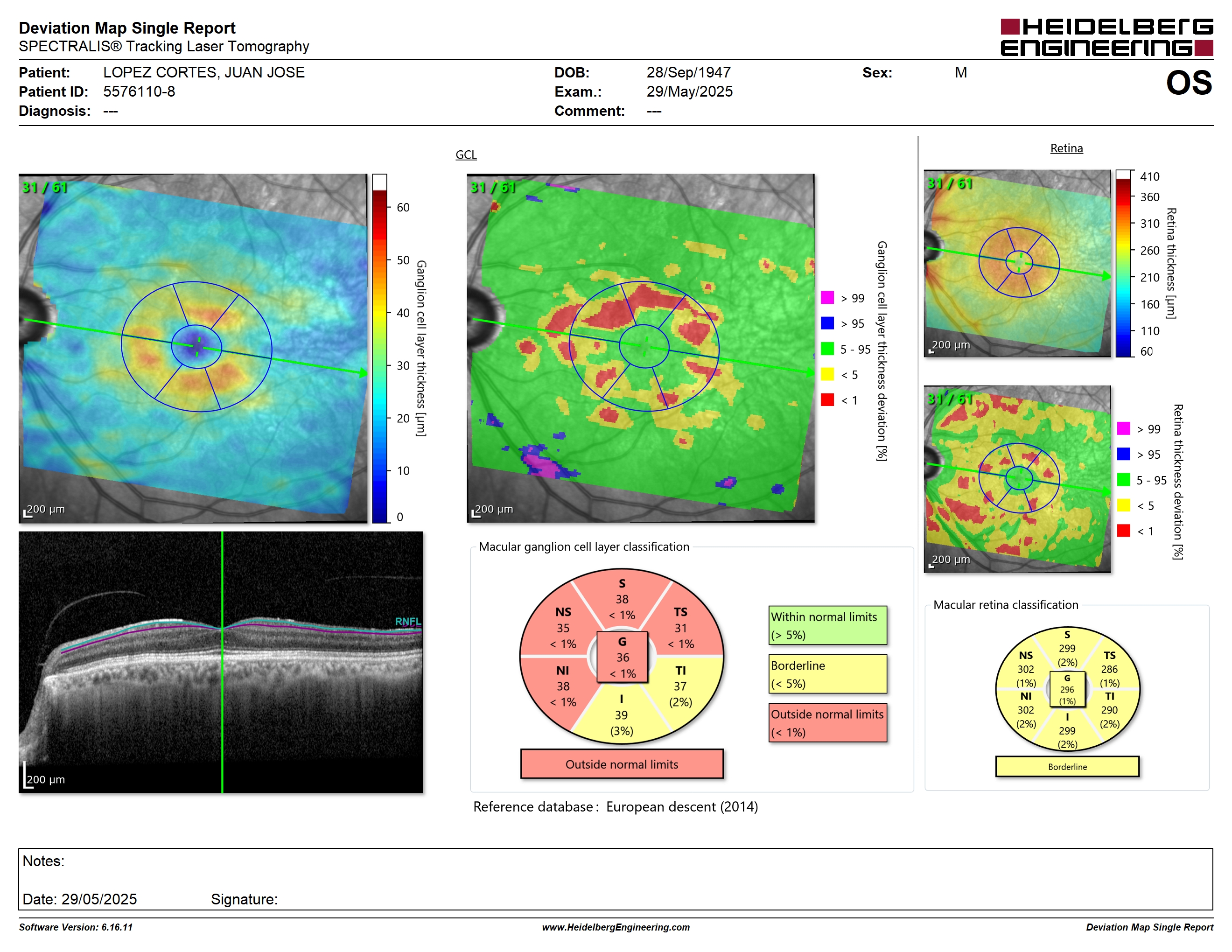The height and width of the screenshot is (952, 1232).
Task: Click the GCL Outside normal limits result bar
Action: tap(622, 764)
